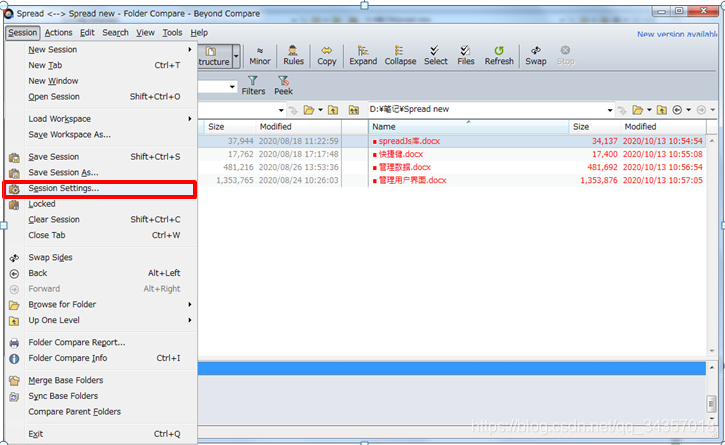Open left browse folder dropdown arrow
Image resolution: width=725 pixels, height=445 pixels.
pos(320,110)
